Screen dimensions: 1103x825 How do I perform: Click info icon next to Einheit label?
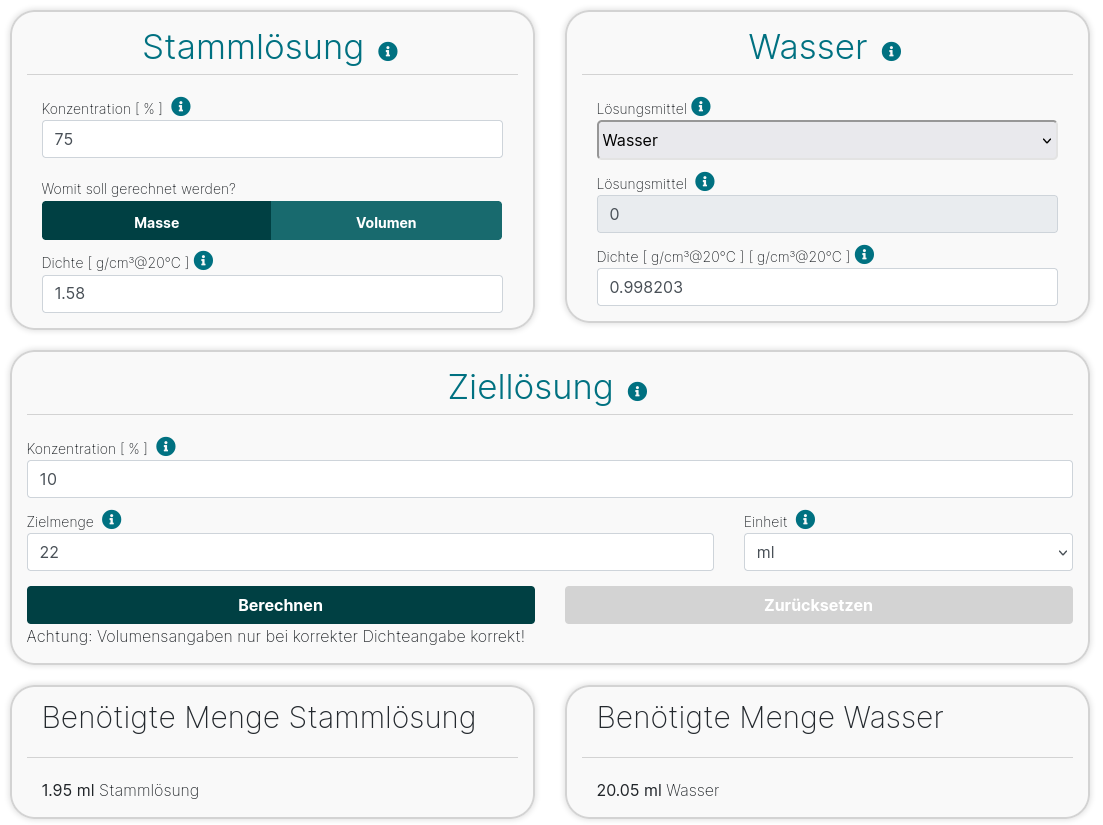[x=806, y=520]
